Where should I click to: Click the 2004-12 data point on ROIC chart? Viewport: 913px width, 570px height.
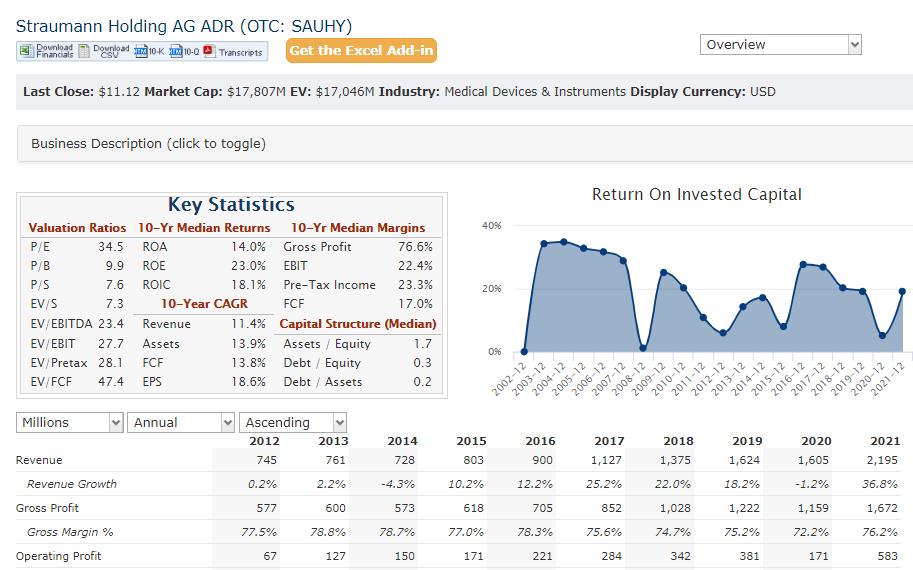564,242
